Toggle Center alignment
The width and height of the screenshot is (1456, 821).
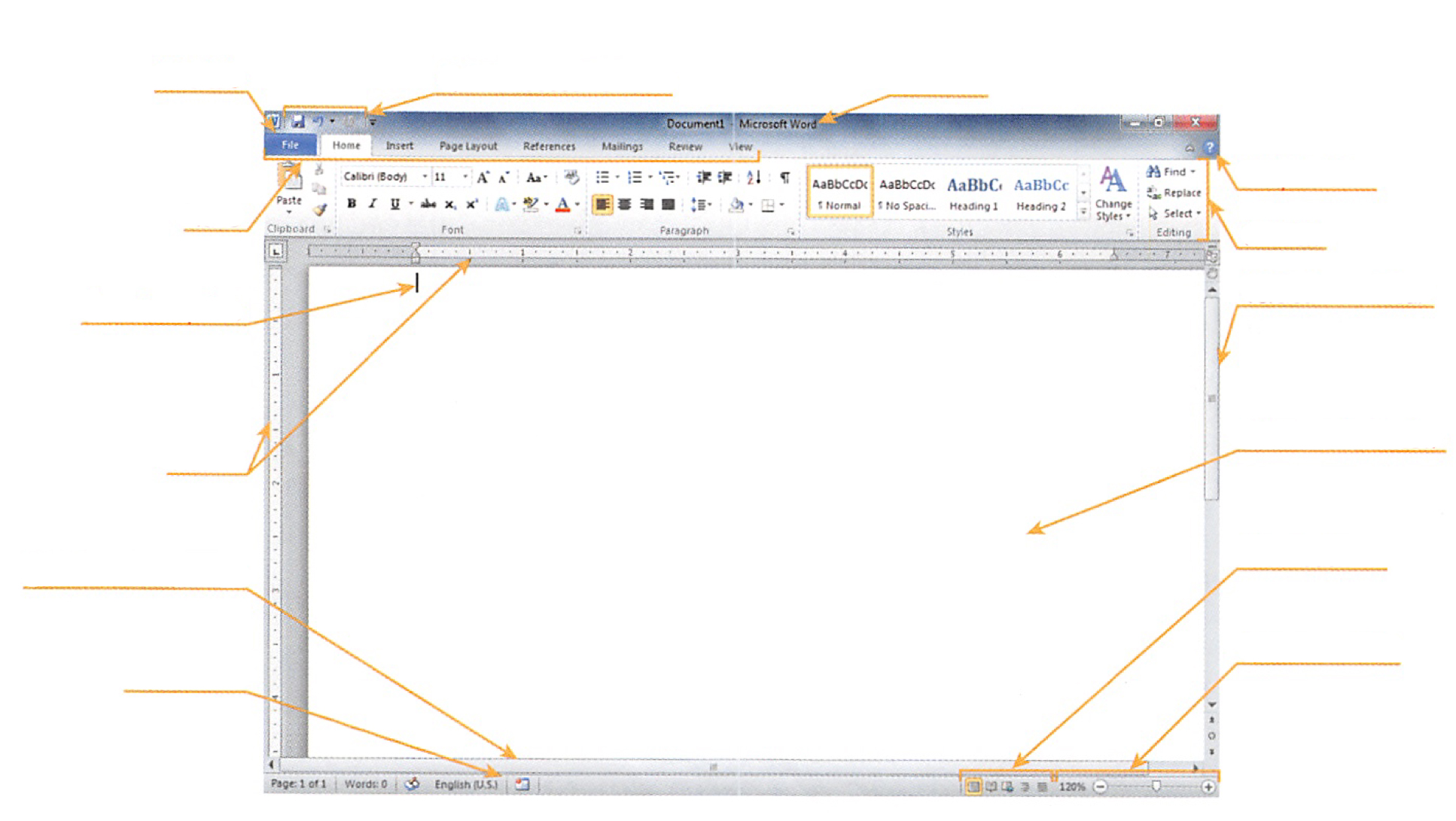624,205
